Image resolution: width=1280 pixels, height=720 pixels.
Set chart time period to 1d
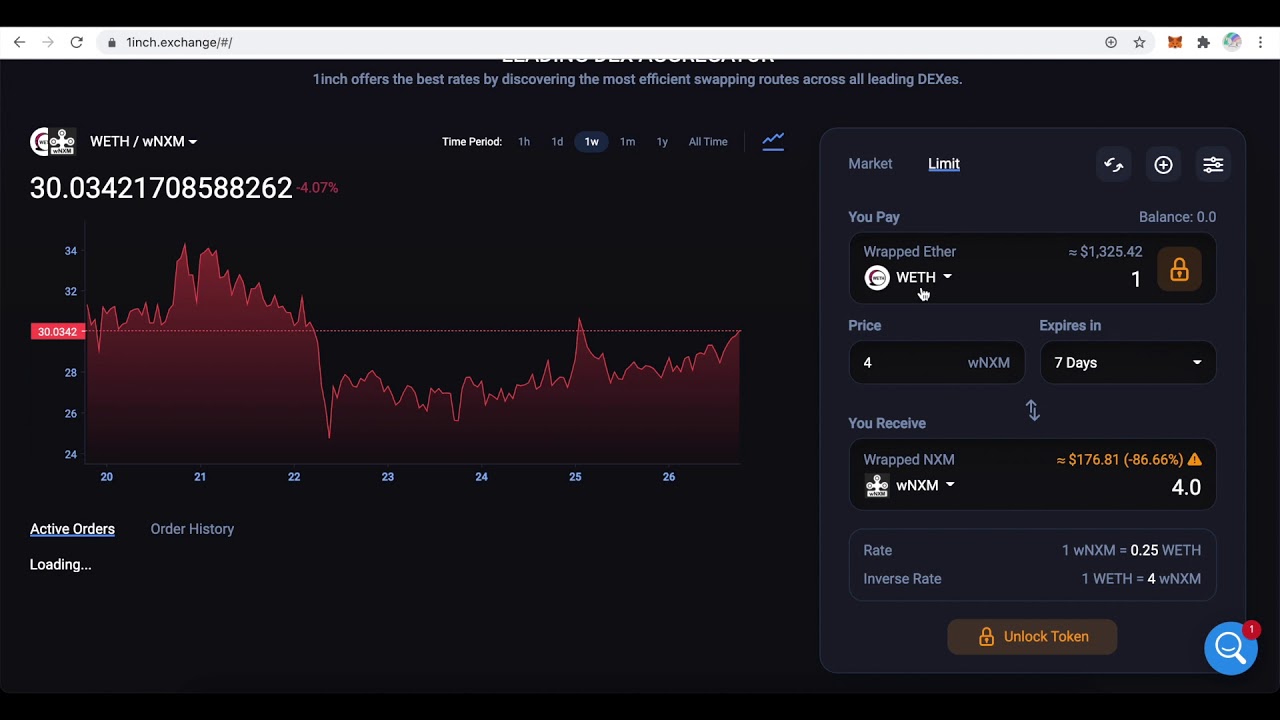coord(557,142)
